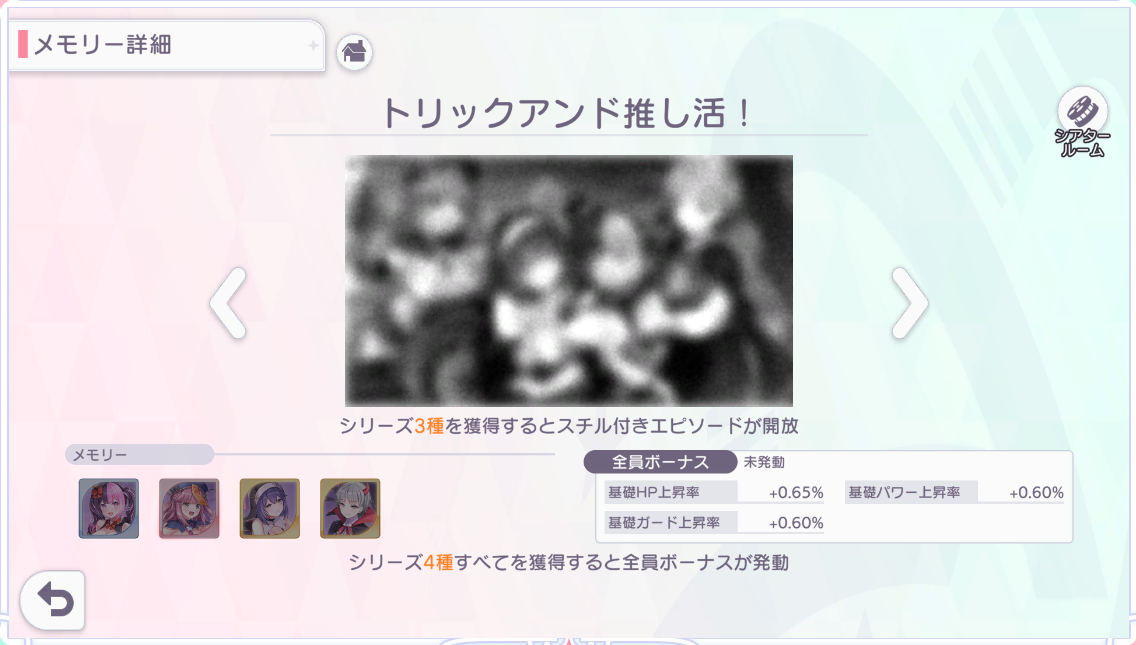The width and height of the screenshot is (1136, 645).
Task: Click the シリーズ3種 episode unlock text
Action: point(569,425)
